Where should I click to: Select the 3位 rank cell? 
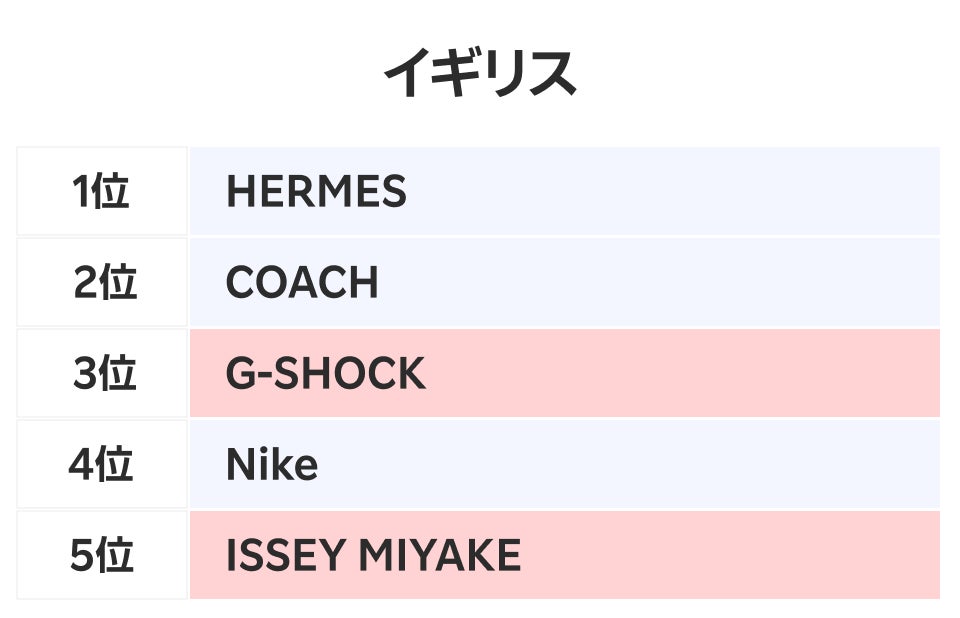point(102,374)
